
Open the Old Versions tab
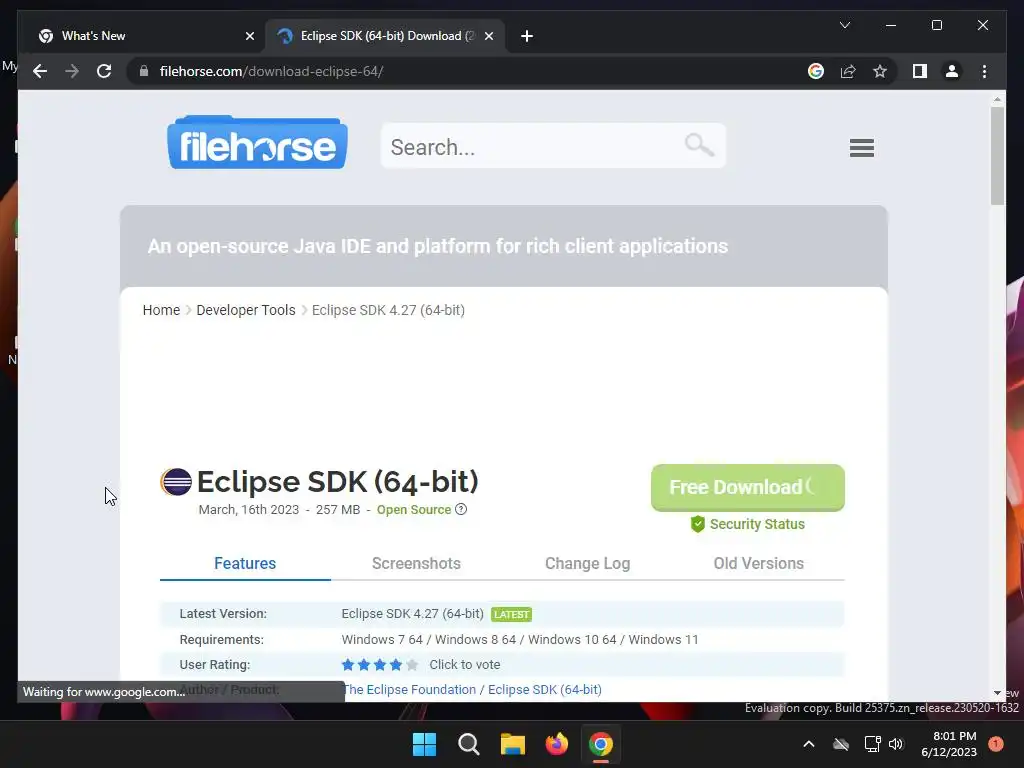point(758,563)
